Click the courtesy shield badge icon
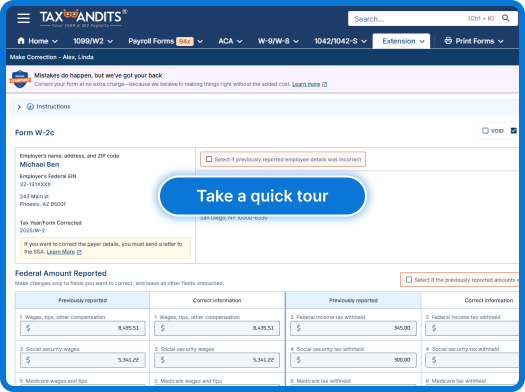 click(x=20, y=79)
